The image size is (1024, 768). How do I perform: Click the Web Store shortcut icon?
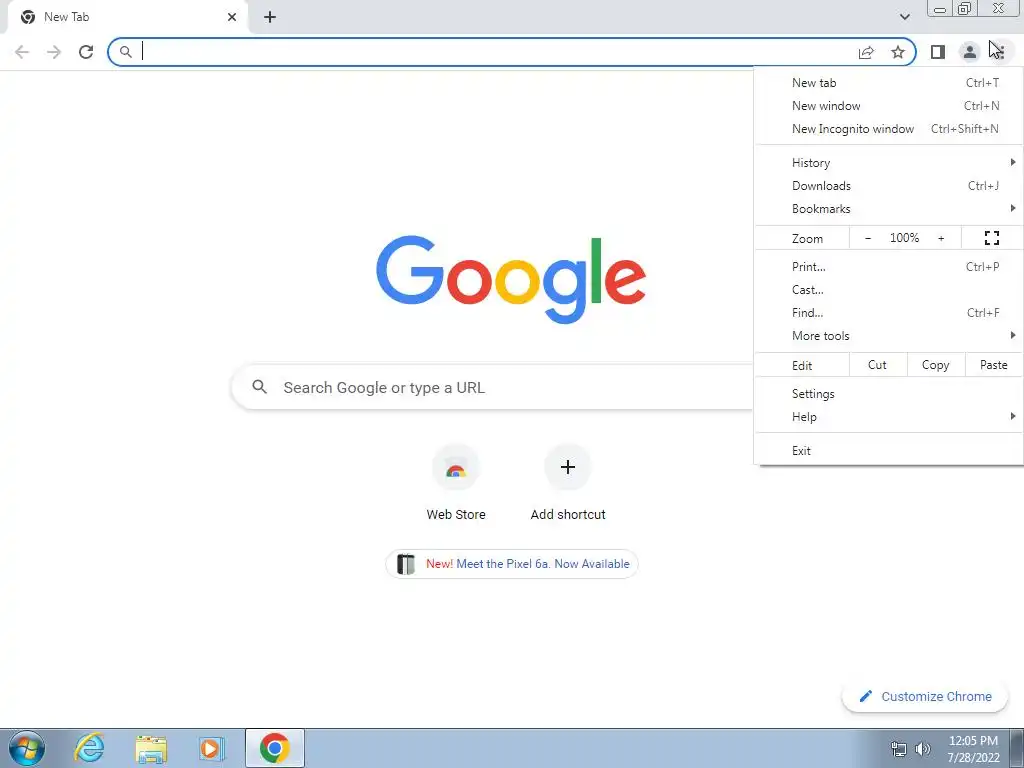[x=456, y=468]
